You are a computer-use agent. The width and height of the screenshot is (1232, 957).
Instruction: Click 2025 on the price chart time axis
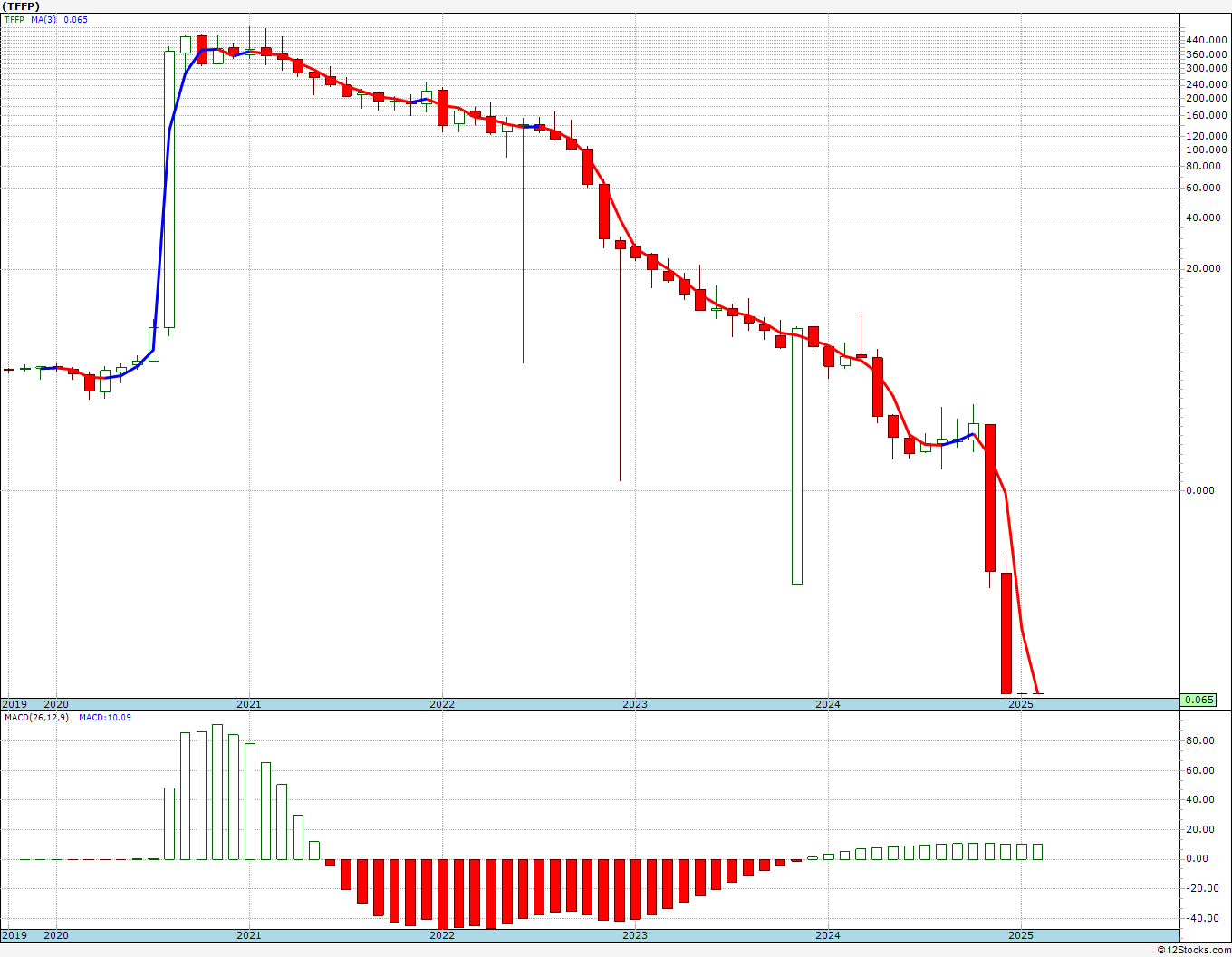coord(1021,704)
